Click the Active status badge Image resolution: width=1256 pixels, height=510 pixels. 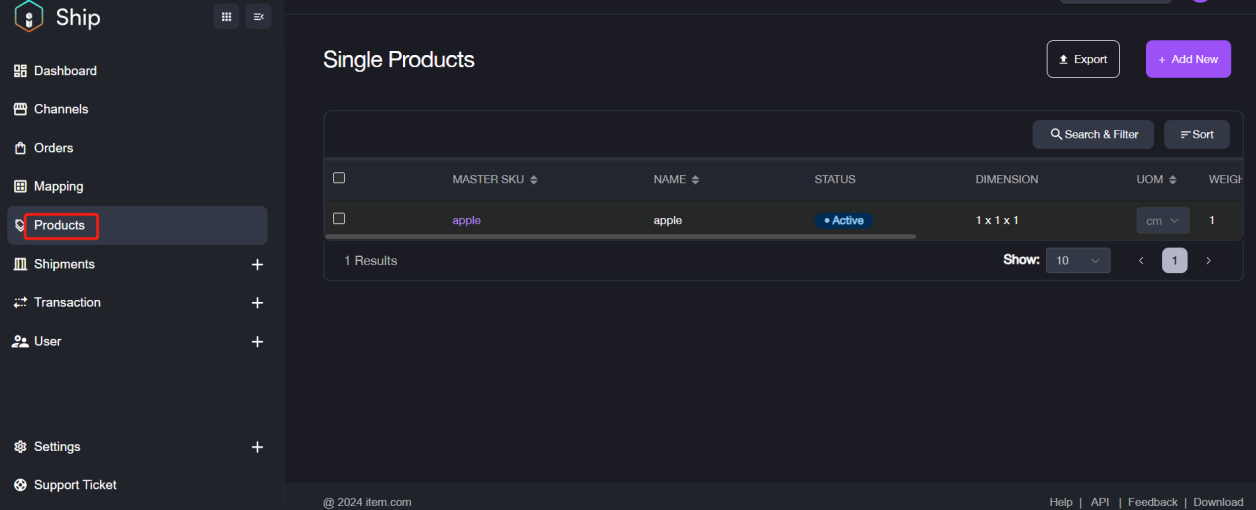tap(844, 220)
